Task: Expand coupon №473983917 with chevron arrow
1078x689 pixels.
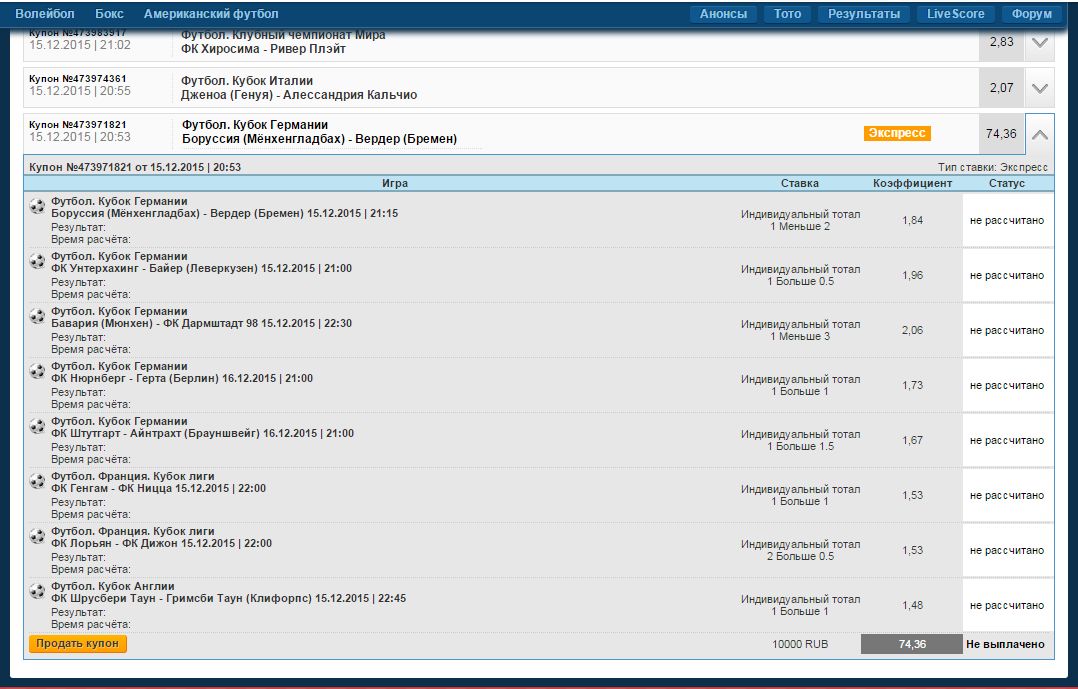Action: coord(1040,43)
